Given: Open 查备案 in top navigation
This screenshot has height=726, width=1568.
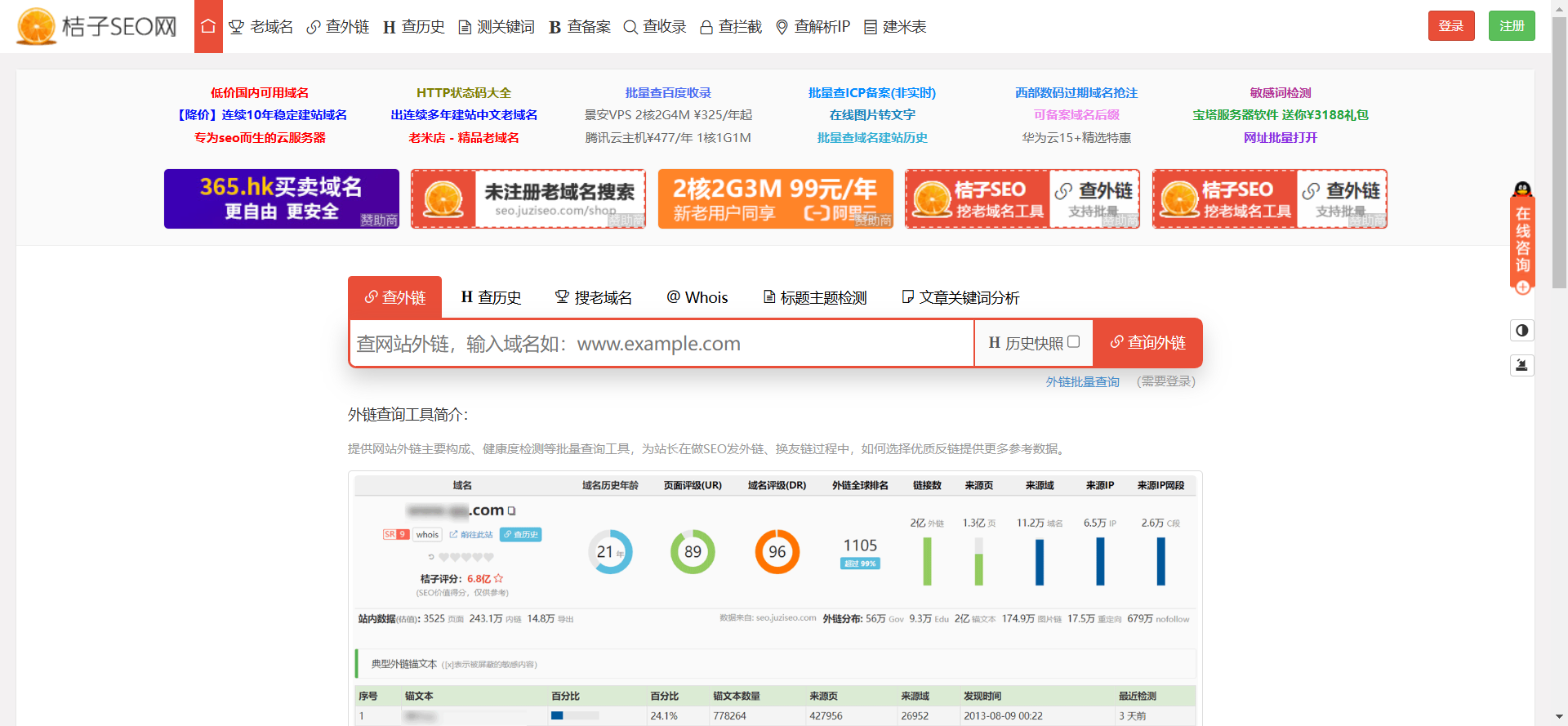Looking at the screenshot, I should pos(580,27).
